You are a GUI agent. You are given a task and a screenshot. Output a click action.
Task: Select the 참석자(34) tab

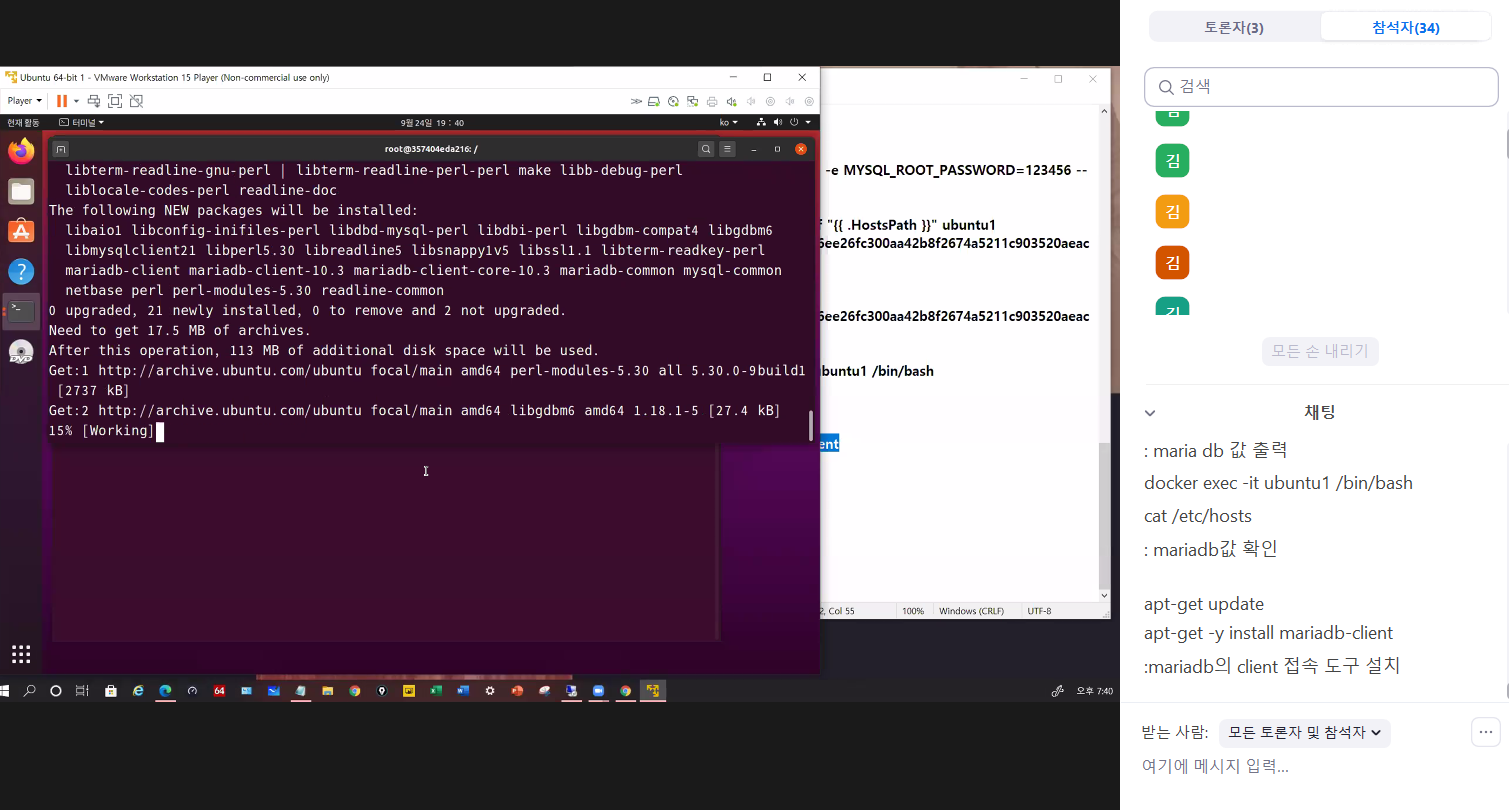coord(1405,28)
